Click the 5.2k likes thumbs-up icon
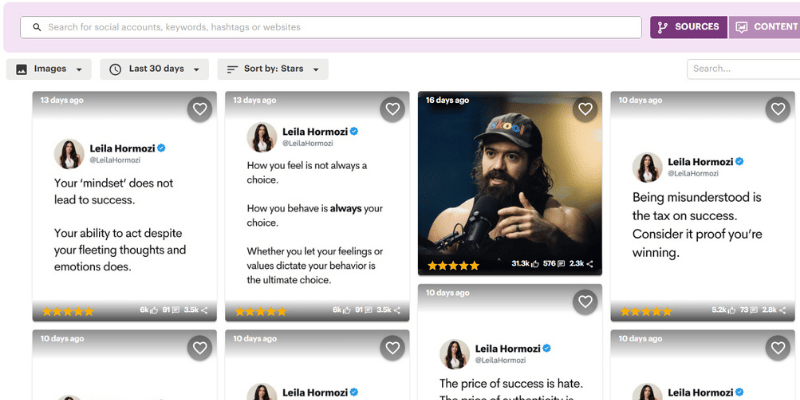The image size is (800, 400). pyautogui.click(x=733, y=310)
